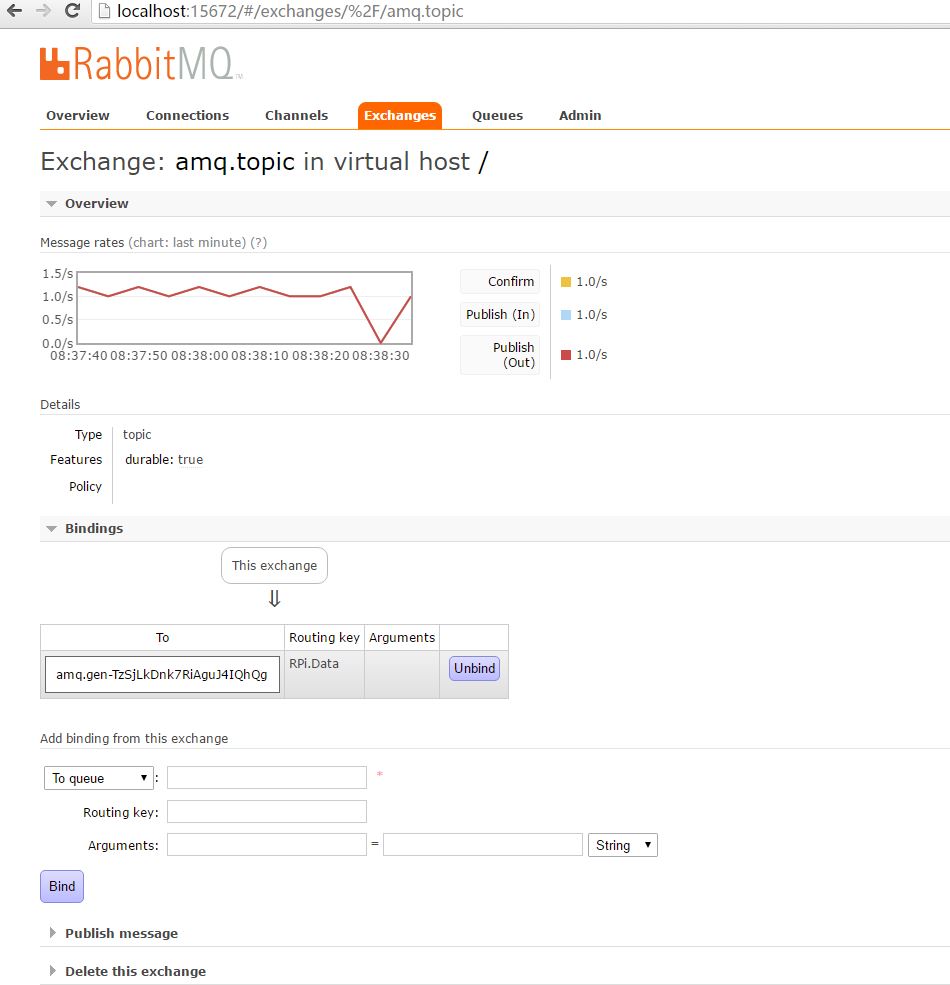Click the Routing key input field
This screenshot has height=985, width=950.
[x=267, y=812]
